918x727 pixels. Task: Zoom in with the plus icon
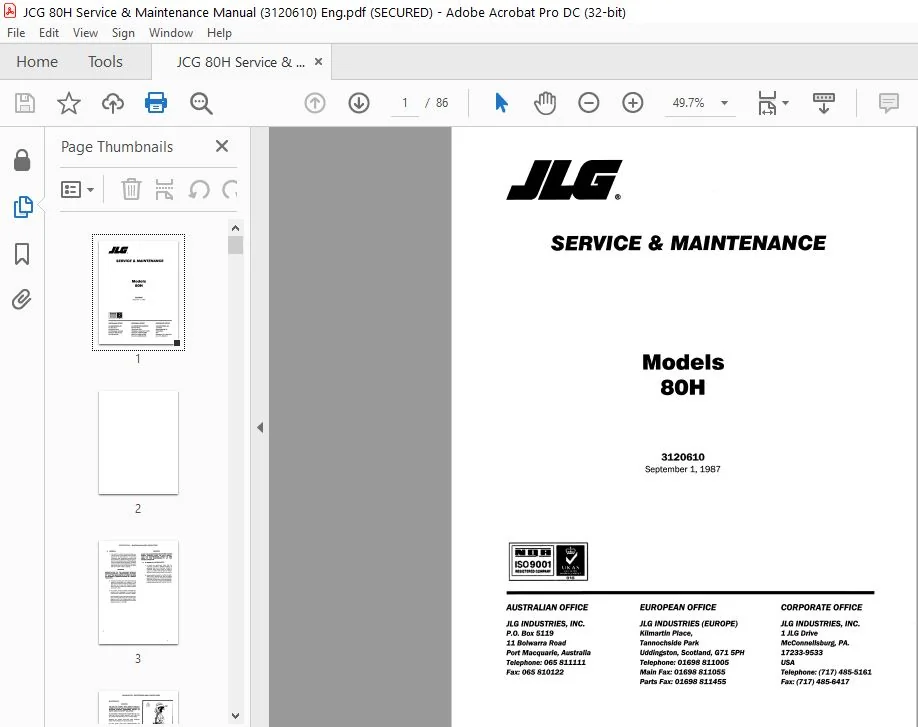(x=632, y=103)
